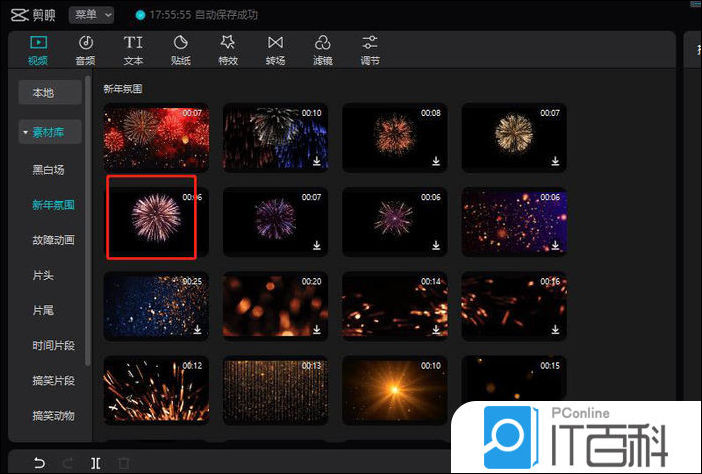The image size is (702, 474).
Task: Open the 贴纸 stickers panel
Action: [180, 49]
